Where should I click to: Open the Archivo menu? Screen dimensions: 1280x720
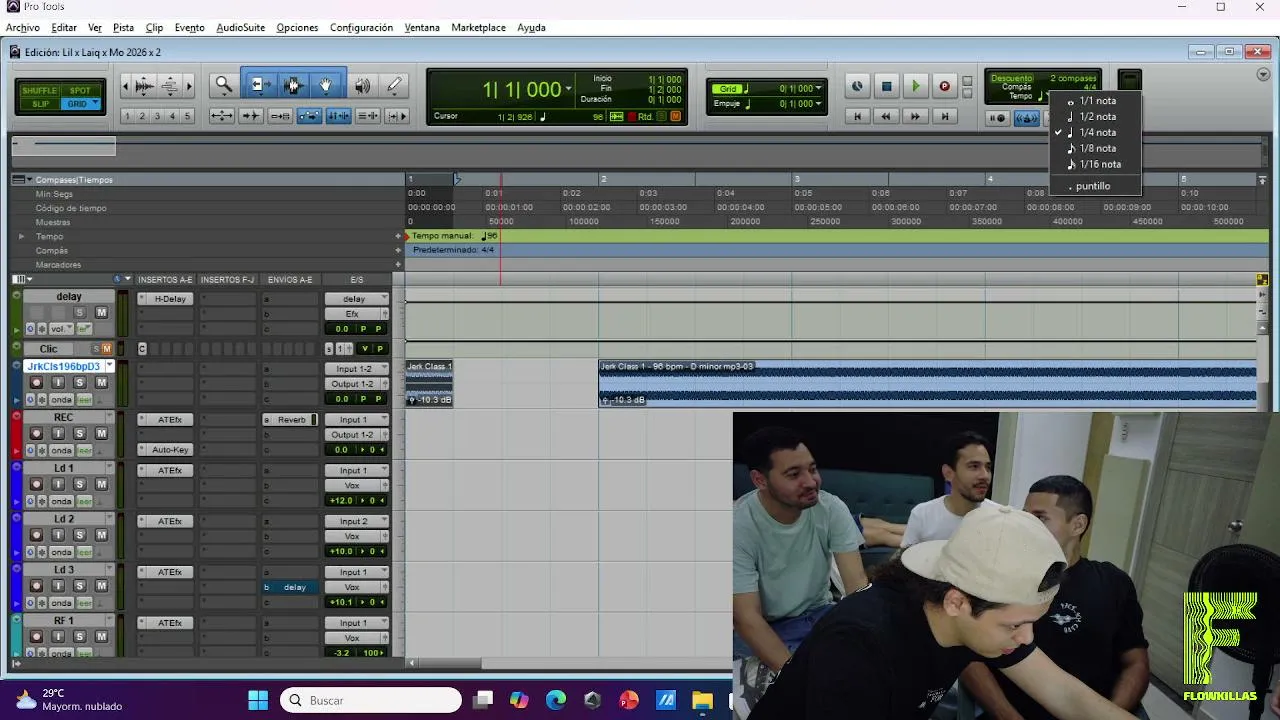point(22,28)
